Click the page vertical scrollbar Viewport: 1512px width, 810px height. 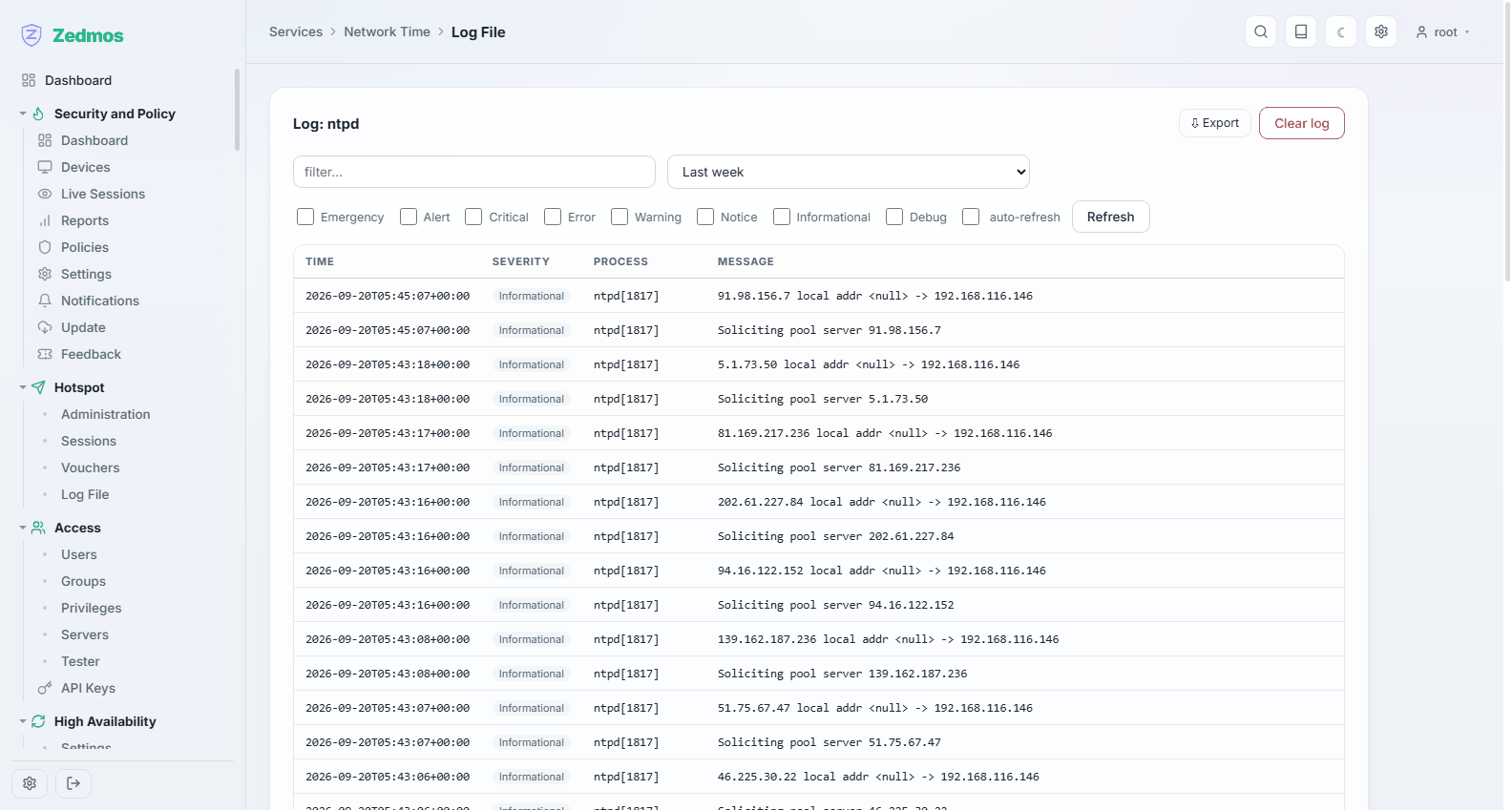point(1507,141)
